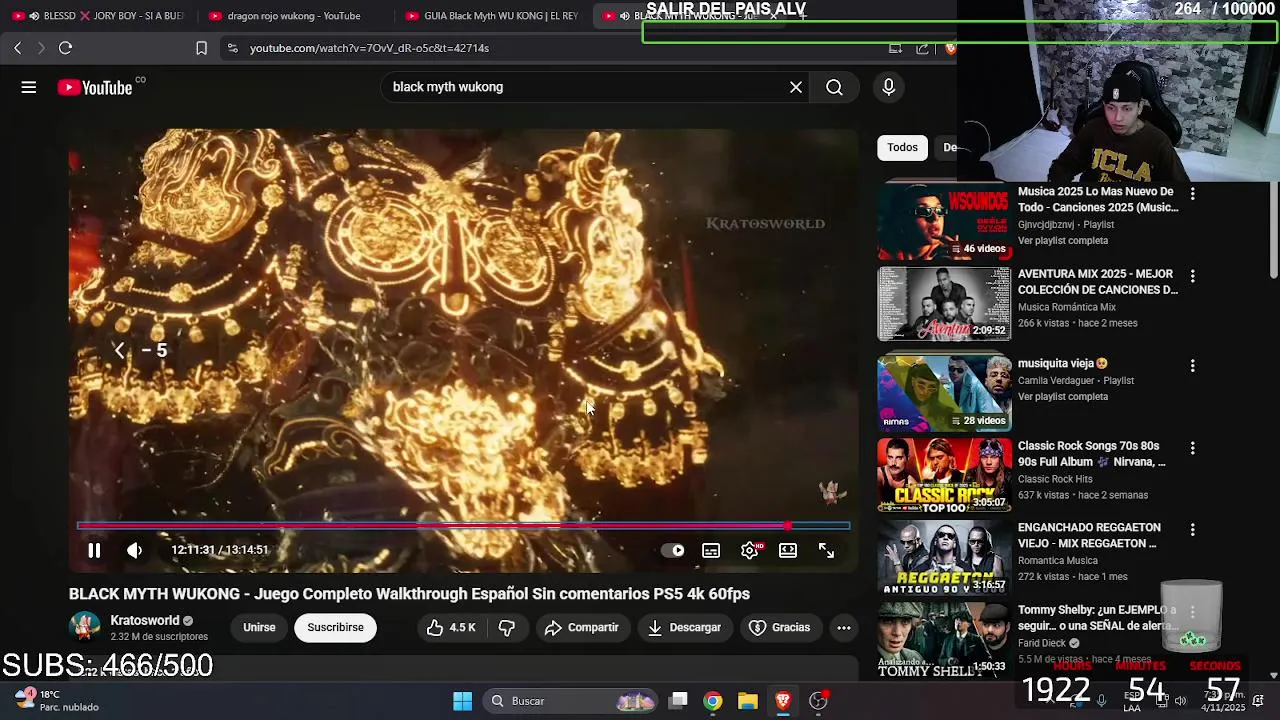Click the progress bar scrubber dot
The height and width of the screenshot is (720, 1280).
click(788, 525)
